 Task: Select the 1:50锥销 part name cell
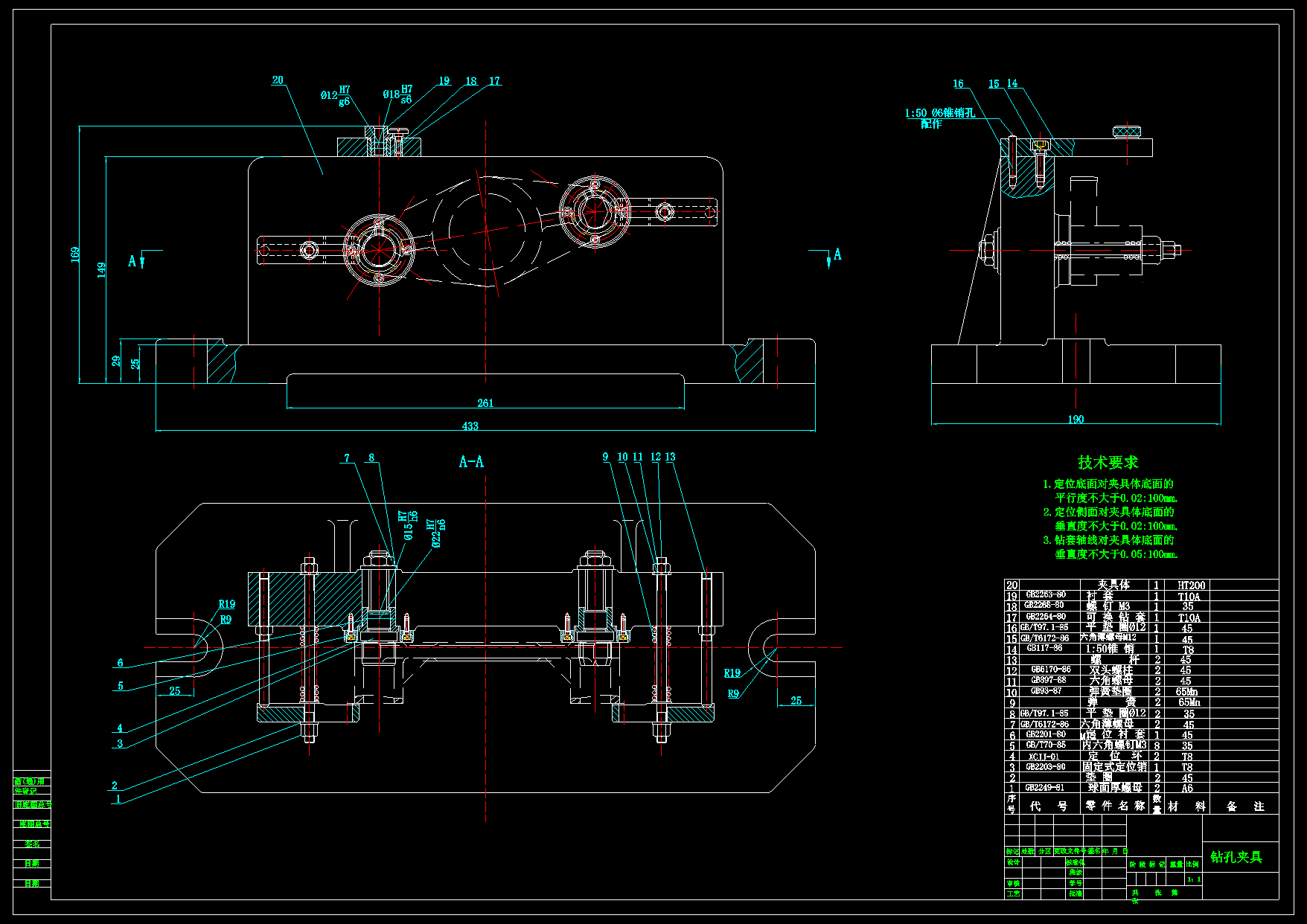pos(1110,649)
